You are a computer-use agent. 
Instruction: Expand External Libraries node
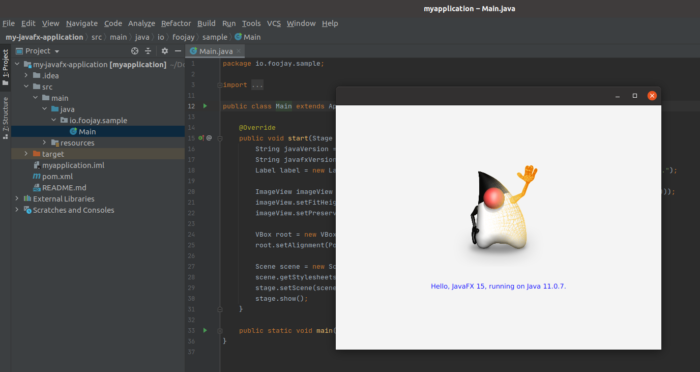[17, 198]
